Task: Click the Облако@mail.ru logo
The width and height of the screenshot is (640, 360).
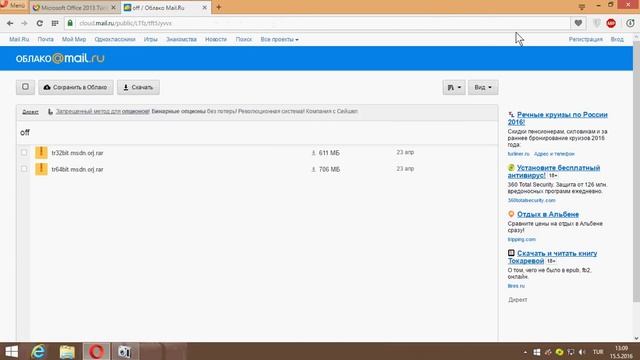Action: 60,58
